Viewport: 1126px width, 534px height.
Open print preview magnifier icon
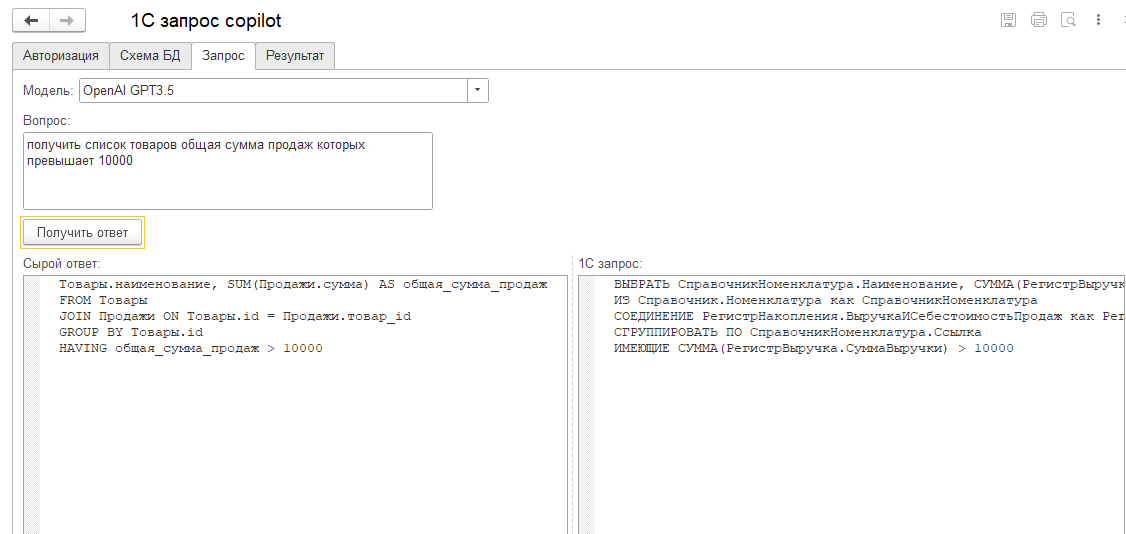(1069, 20)
